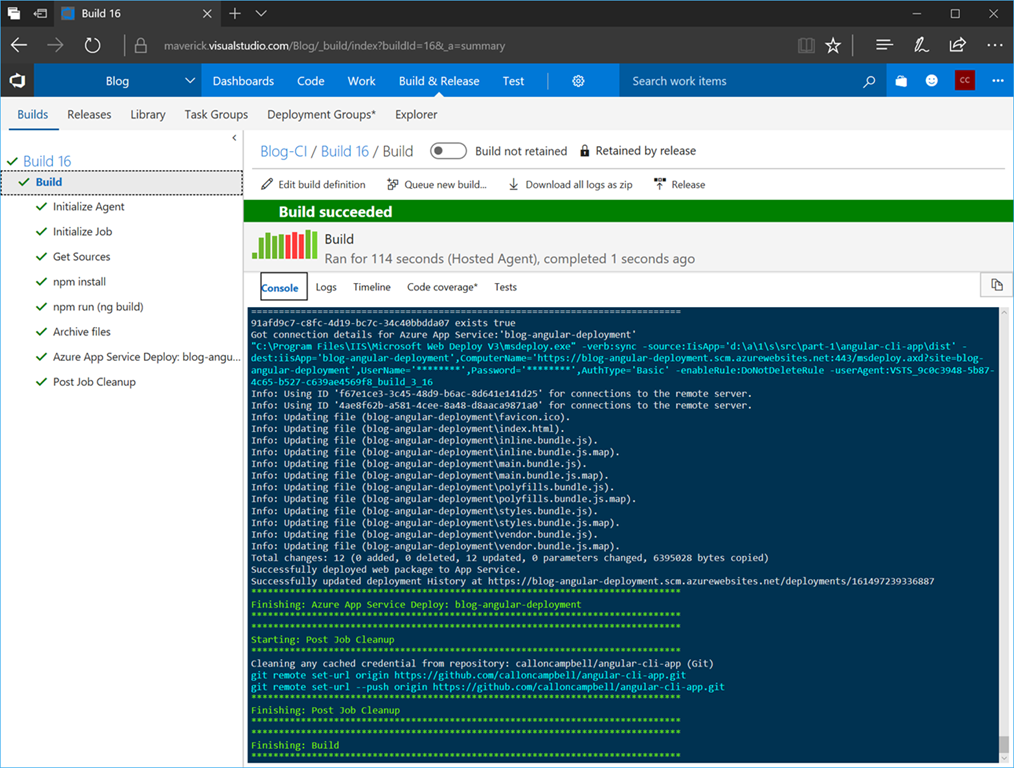
Task: Open browser Reading view icon
Action: [806, 45]
